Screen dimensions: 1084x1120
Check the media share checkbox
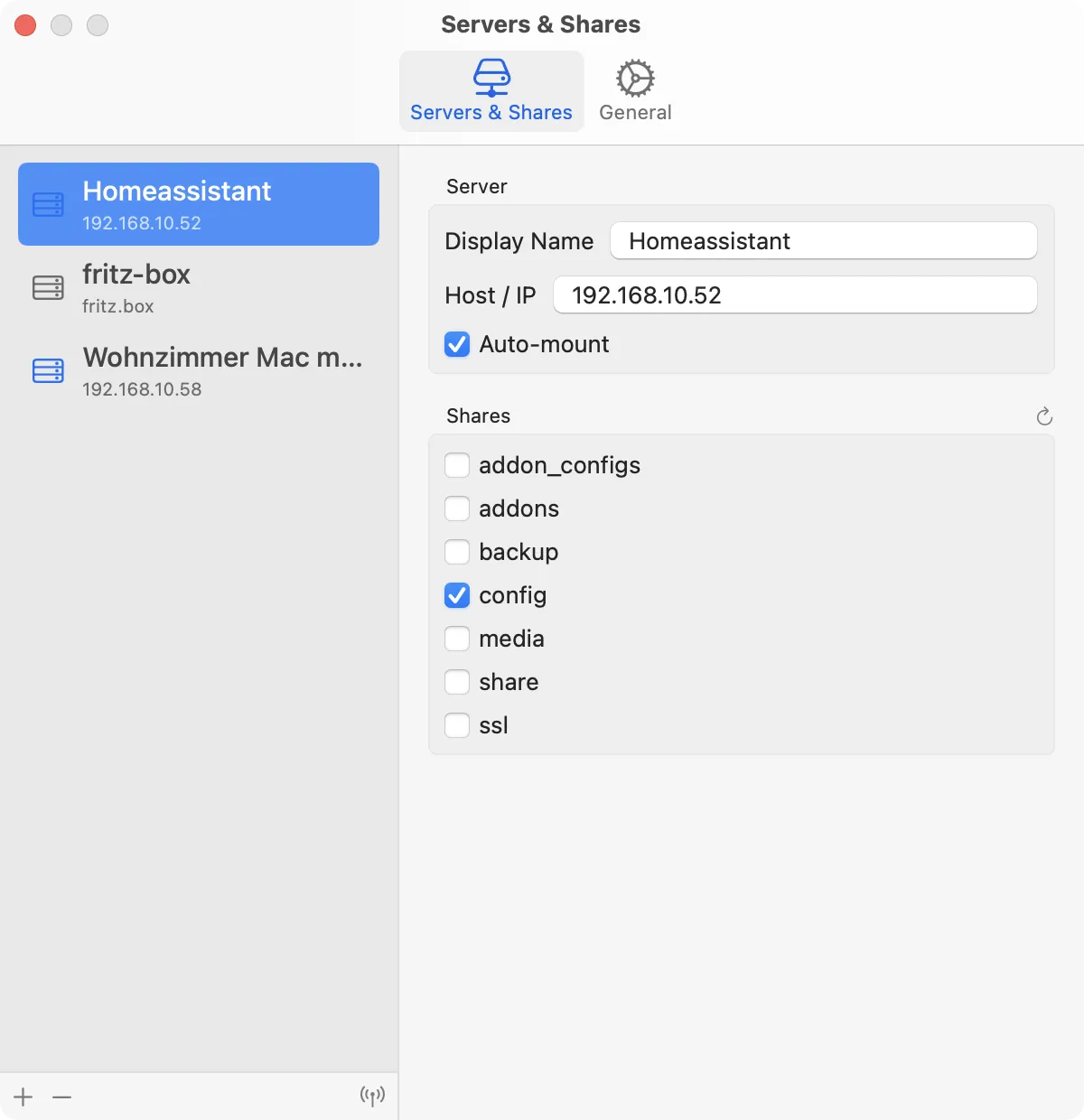[x=457, y=639]
